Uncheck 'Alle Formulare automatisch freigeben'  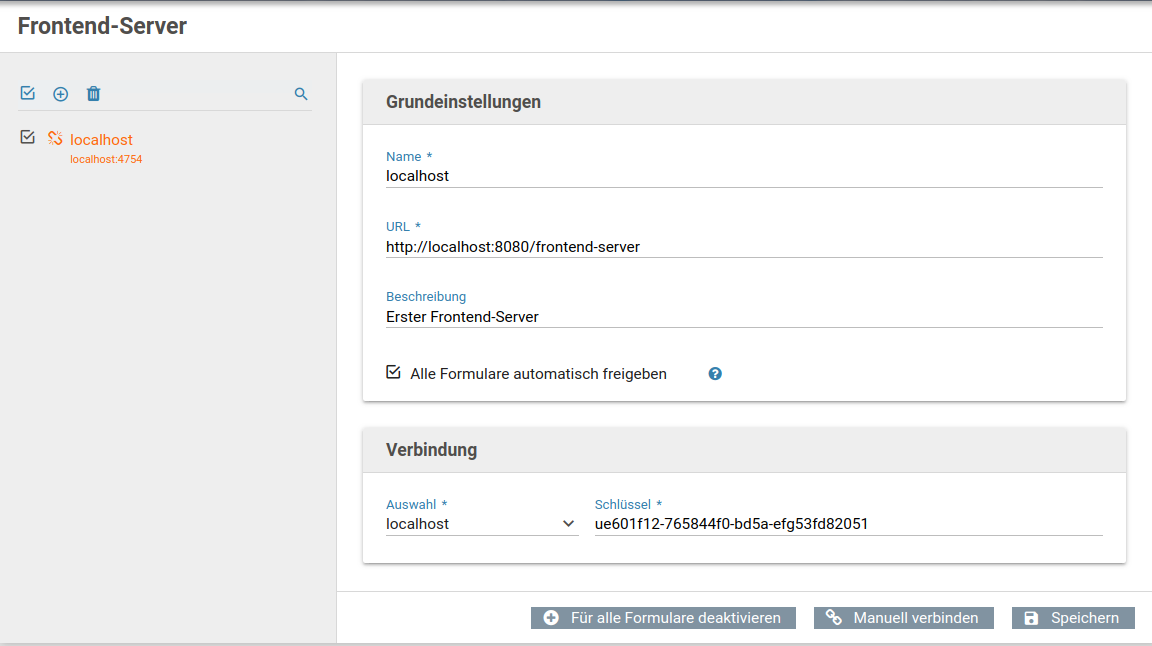[394, 373]
